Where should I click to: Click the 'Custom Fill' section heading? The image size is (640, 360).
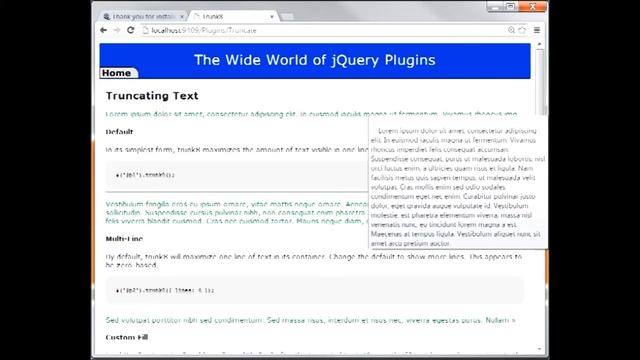127,337
